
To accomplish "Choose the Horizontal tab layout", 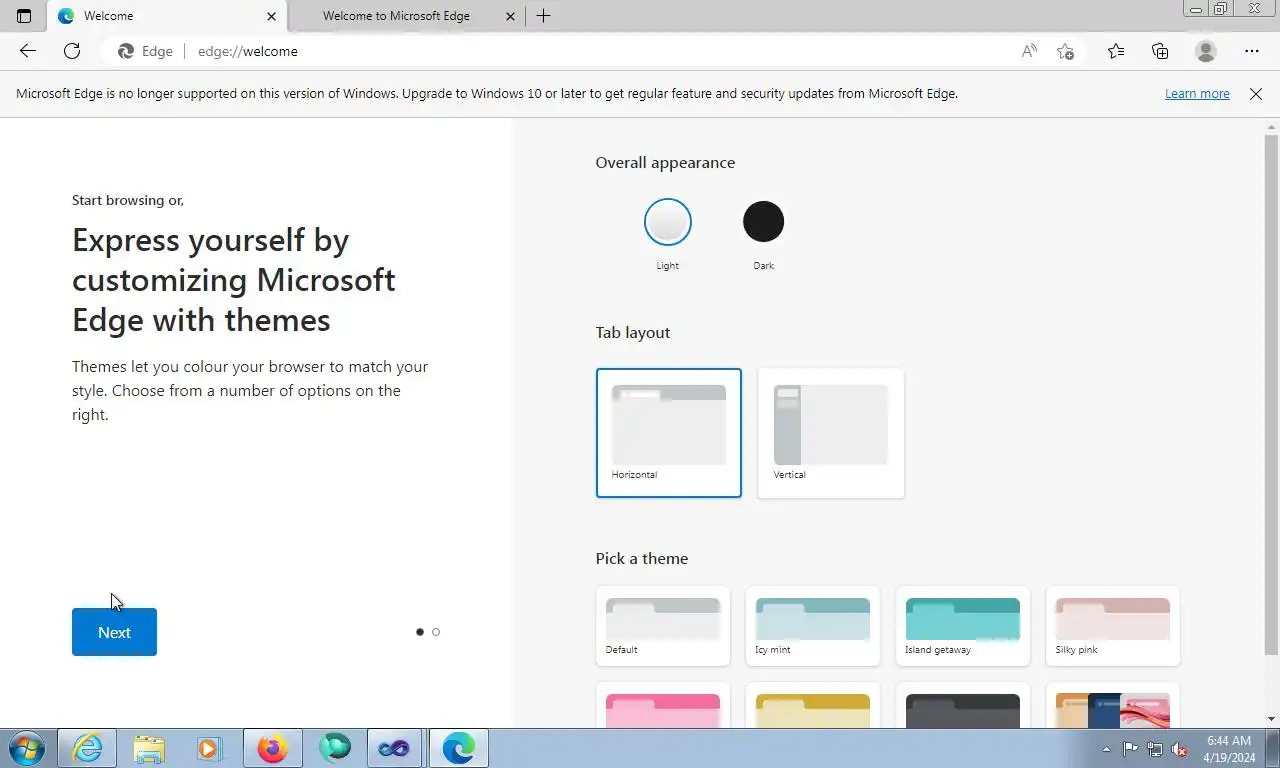I will 669,433.
